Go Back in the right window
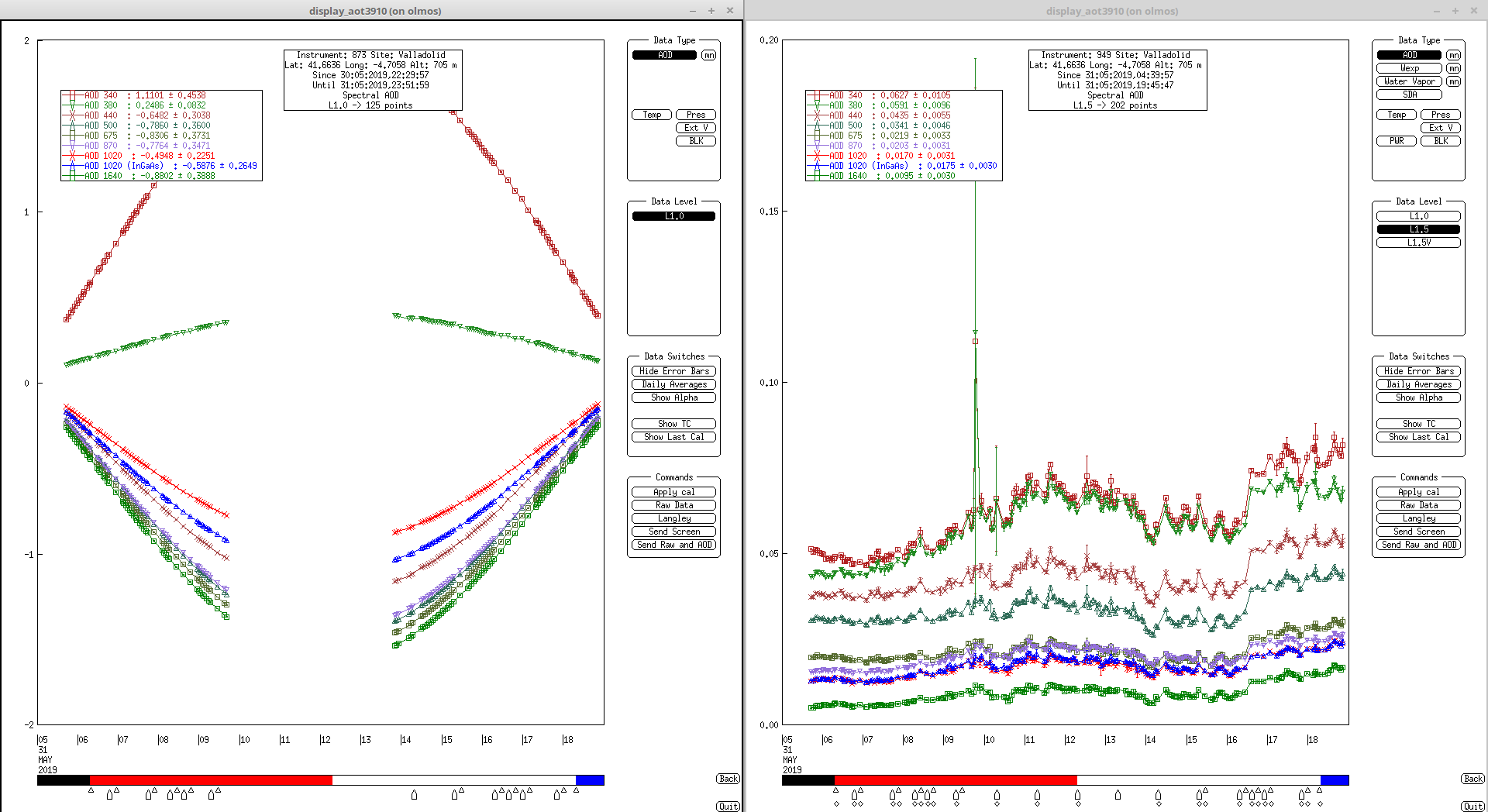The width and height of the screenshot is (1488, 812). [x=1473, y=779]
